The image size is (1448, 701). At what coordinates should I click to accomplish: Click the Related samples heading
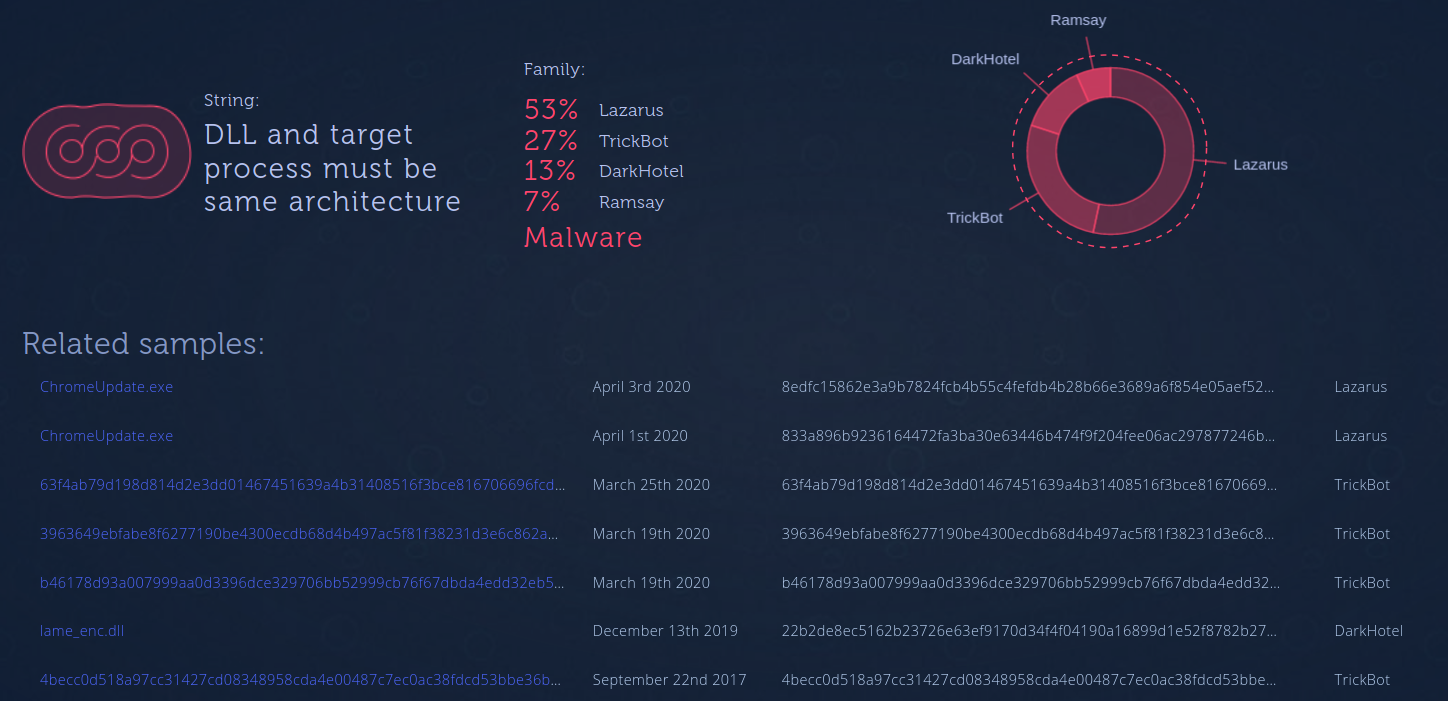pos(143,344)
